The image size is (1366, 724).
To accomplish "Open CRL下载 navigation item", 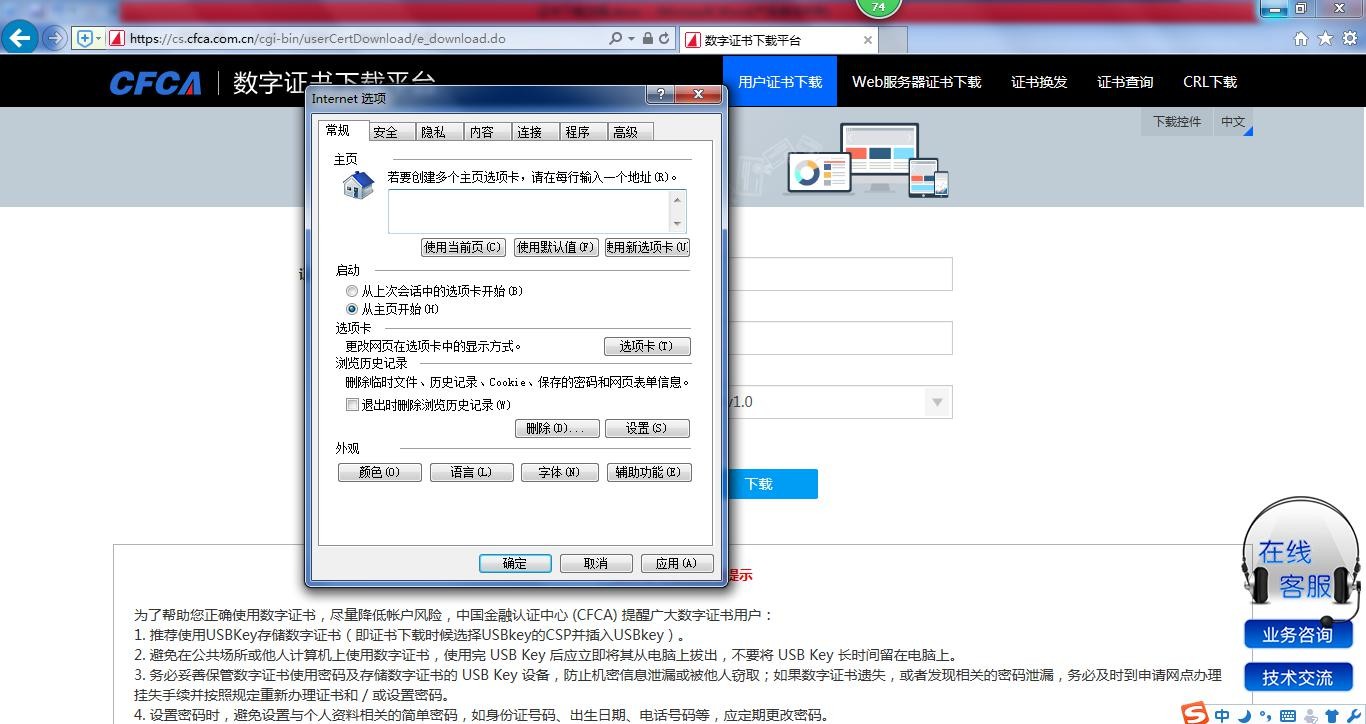I will tap(1210, 82).
